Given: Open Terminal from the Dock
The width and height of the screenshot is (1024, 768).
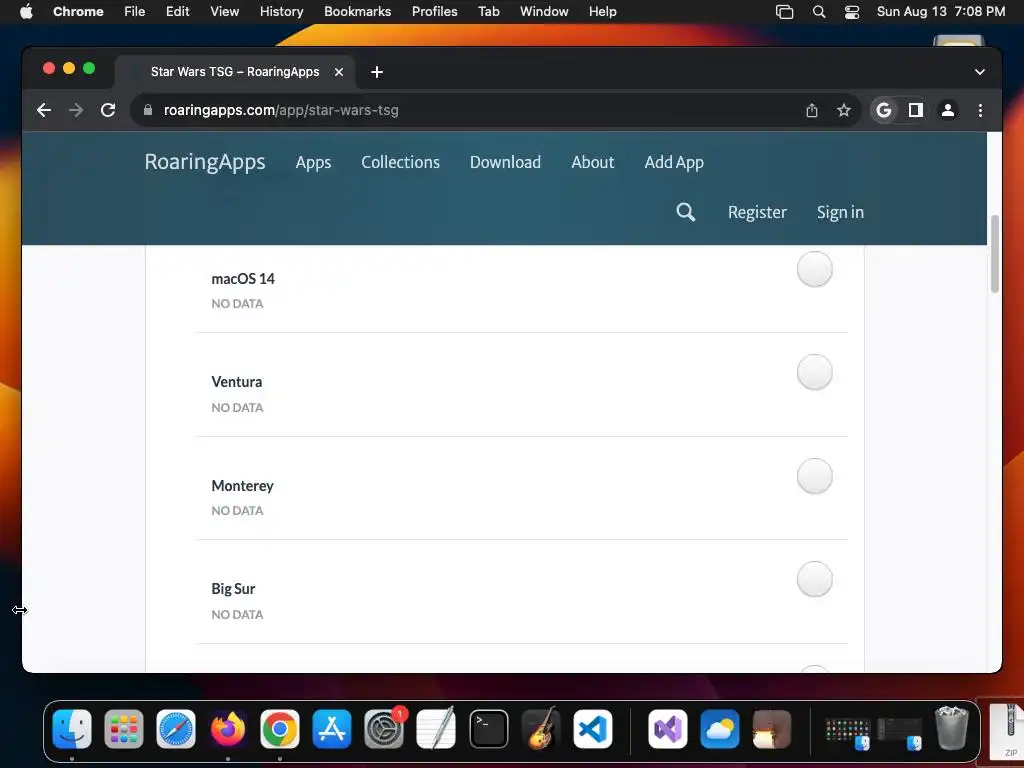Looking at the screenshot, I should point(488,729).
